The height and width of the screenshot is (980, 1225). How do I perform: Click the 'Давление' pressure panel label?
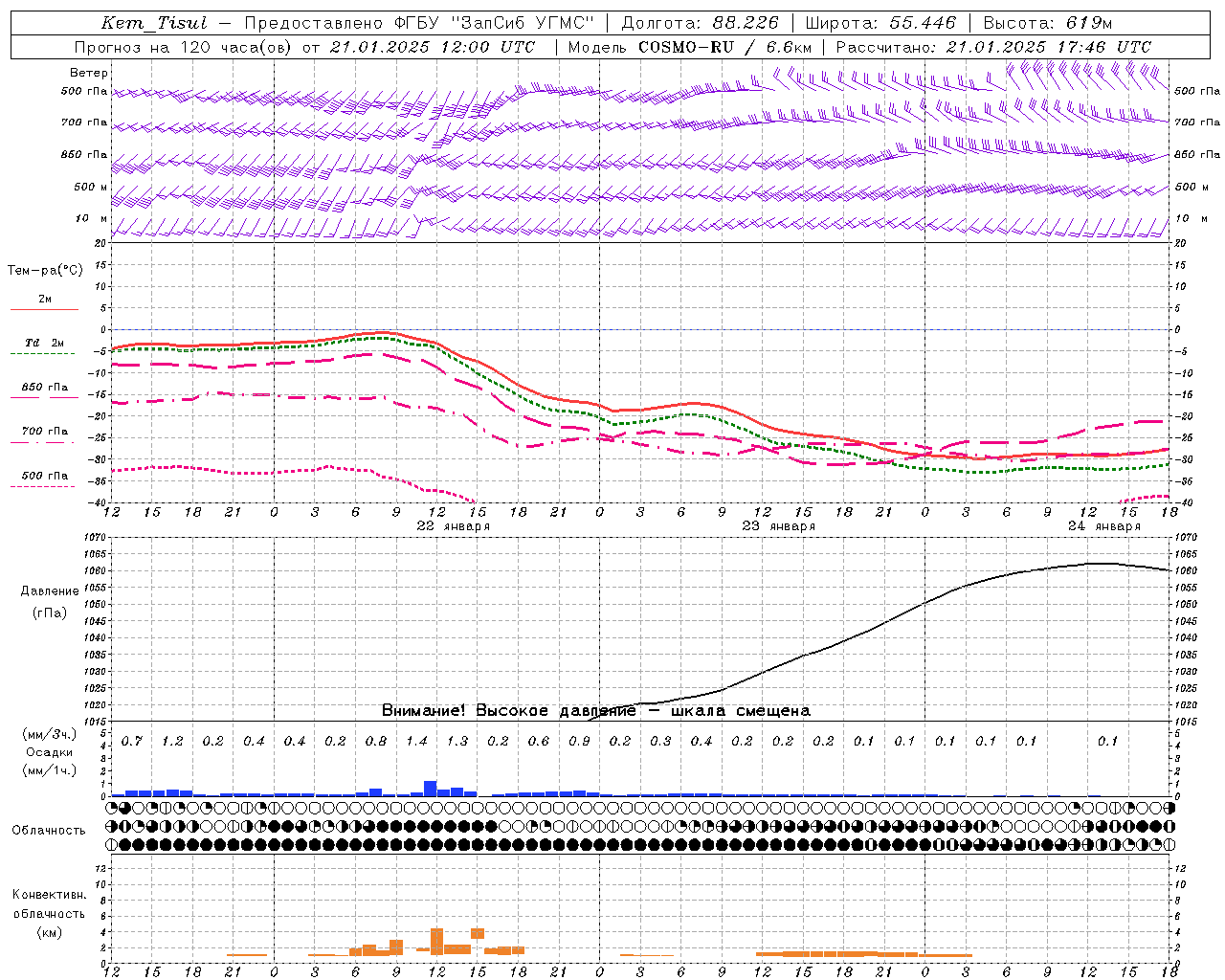[50, 591]
